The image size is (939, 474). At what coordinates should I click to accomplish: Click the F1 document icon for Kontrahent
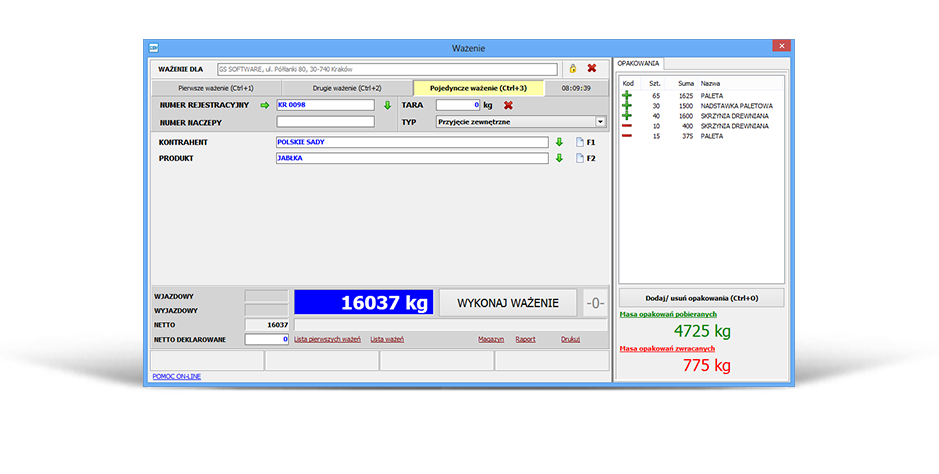point(579,142)
